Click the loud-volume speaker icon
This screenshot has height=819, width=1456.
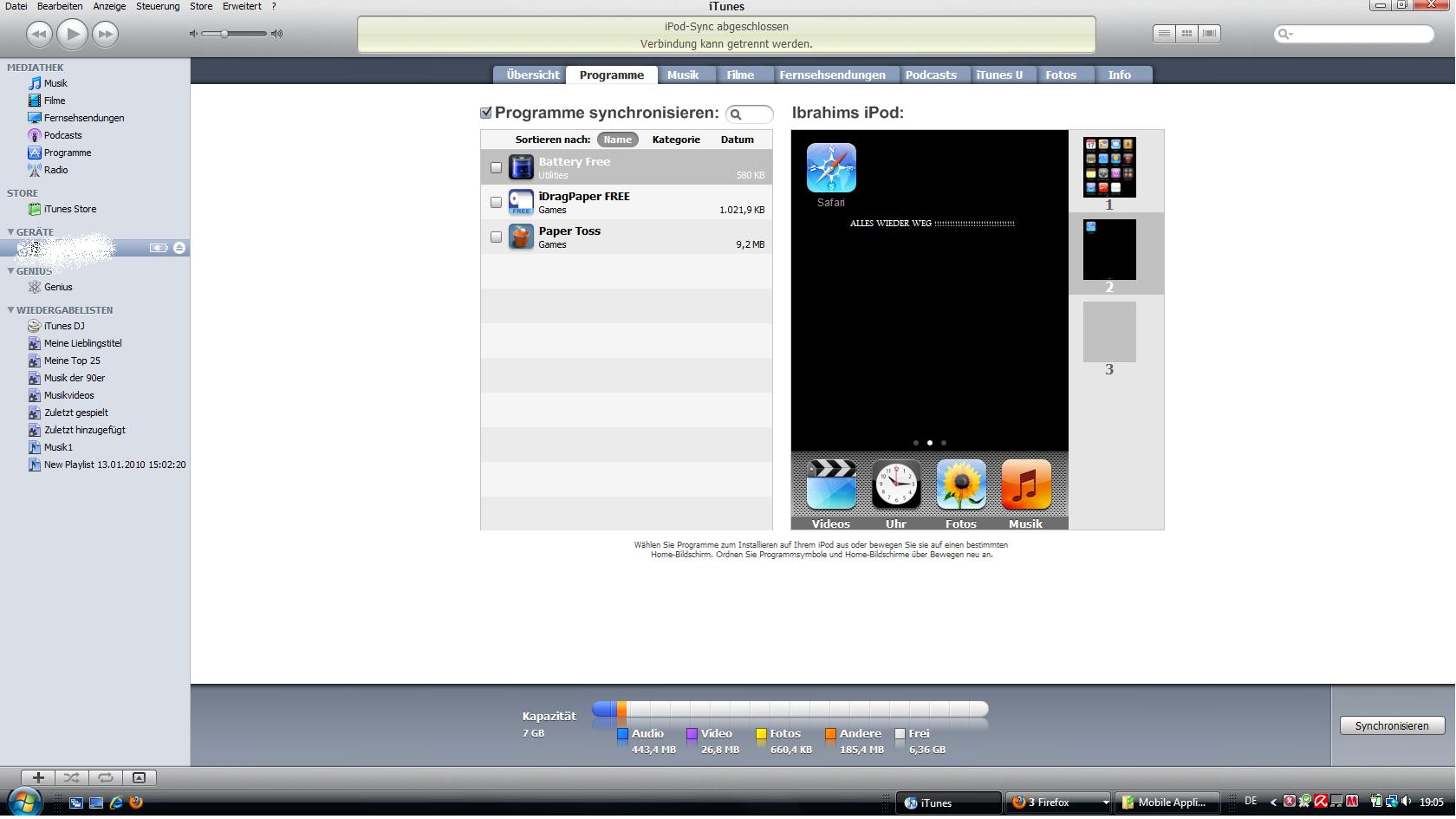click(x=276, y=34)
